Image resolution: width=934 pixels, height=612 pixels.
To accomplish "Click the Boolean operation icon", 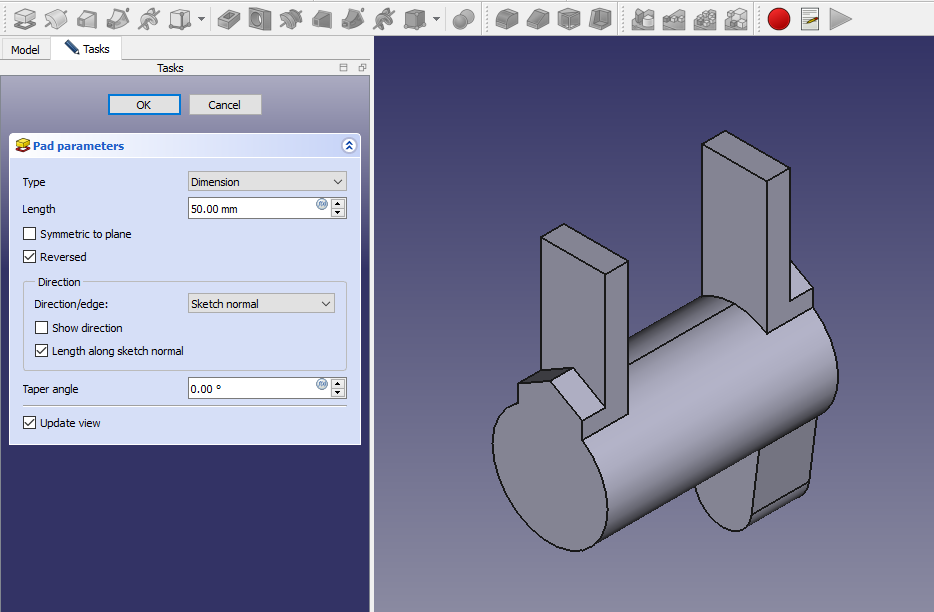I will [x=462, y=18].
